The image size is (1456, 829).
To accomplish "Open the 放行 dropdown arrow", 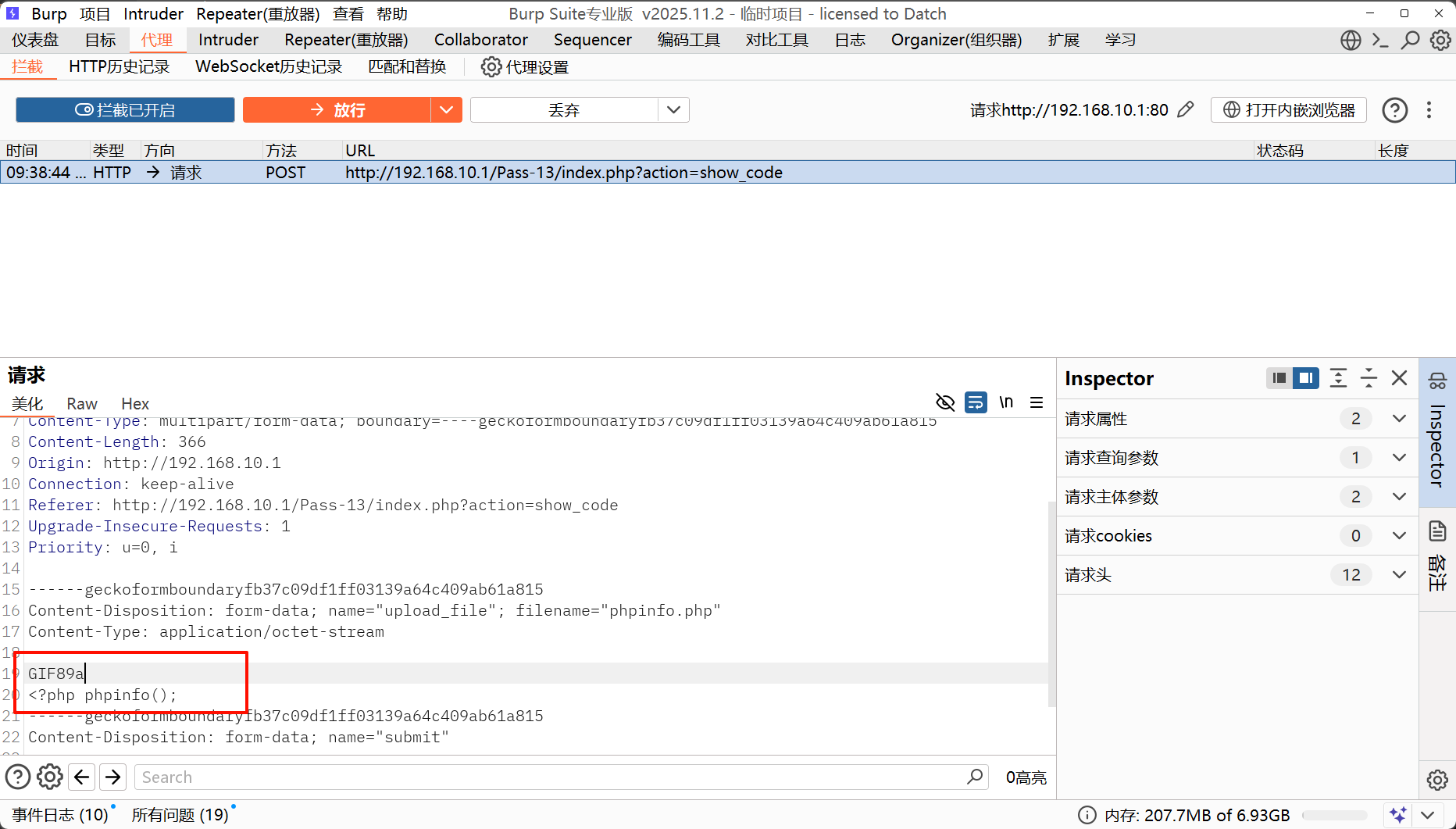I will 446,110.
